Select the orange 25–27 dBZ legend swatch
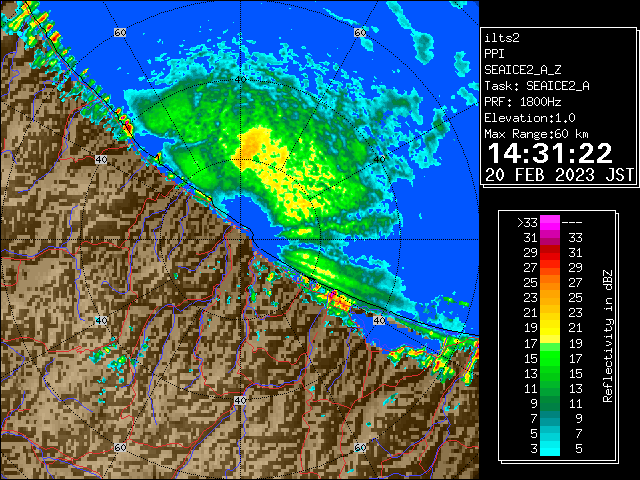This screenshot has height=480, width=640. coord(550,283)
